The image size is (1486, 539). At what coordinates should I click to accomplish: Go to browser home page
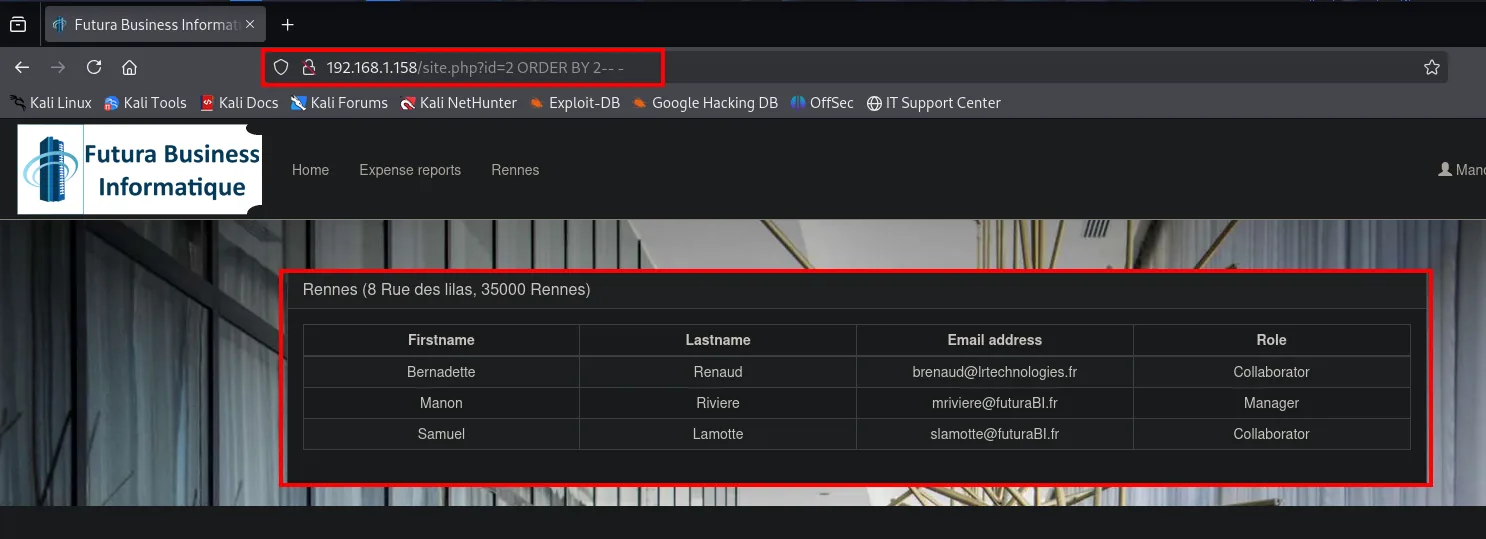pyautogui.click(x=129, y=67)
